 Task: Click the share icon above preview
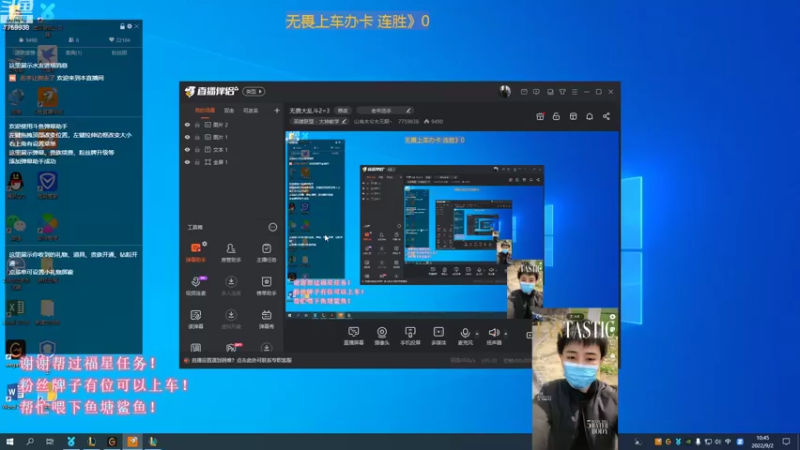click(606, 116)
